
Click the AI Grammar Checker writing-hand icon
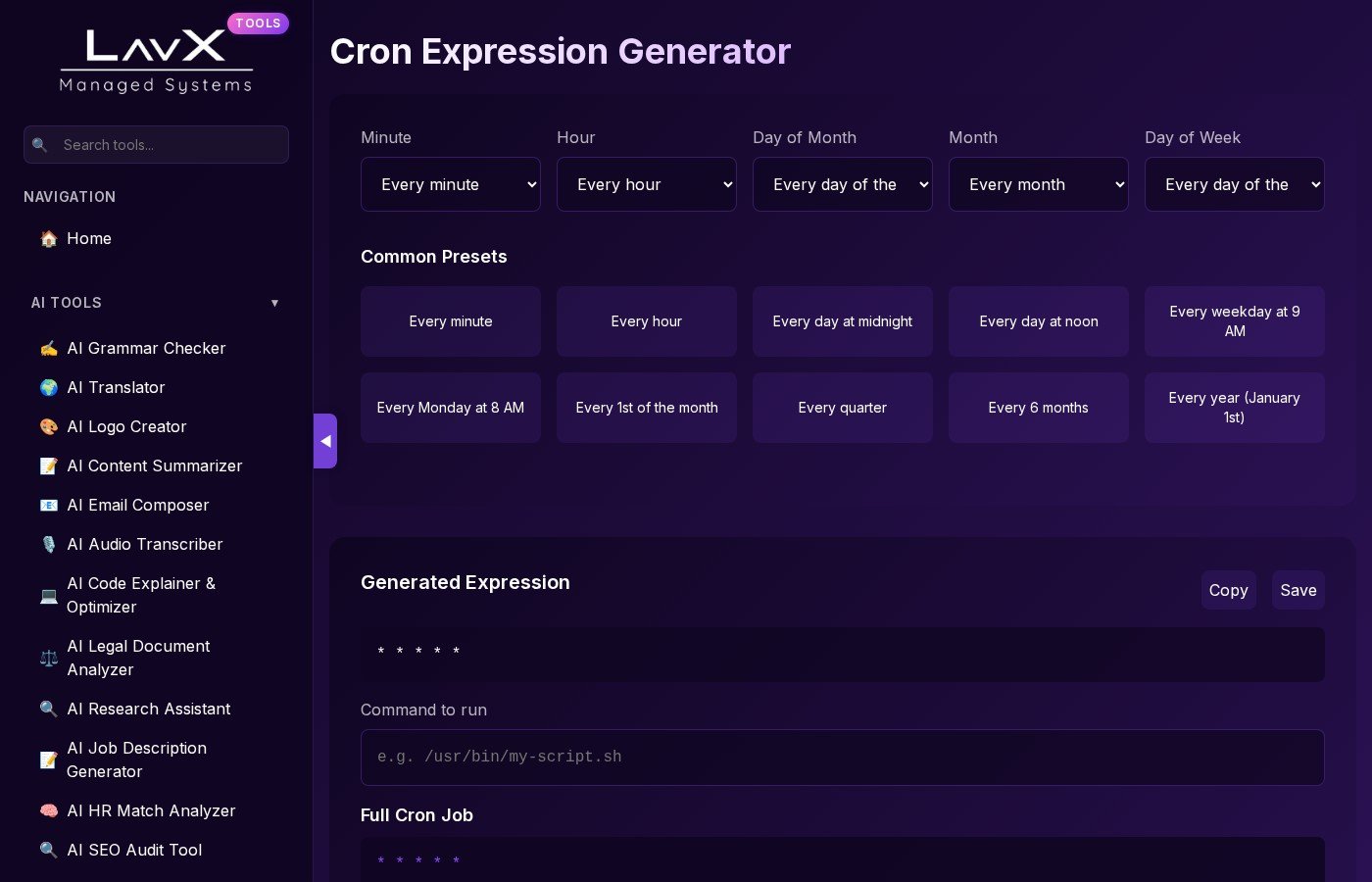(x=48, y=349)
